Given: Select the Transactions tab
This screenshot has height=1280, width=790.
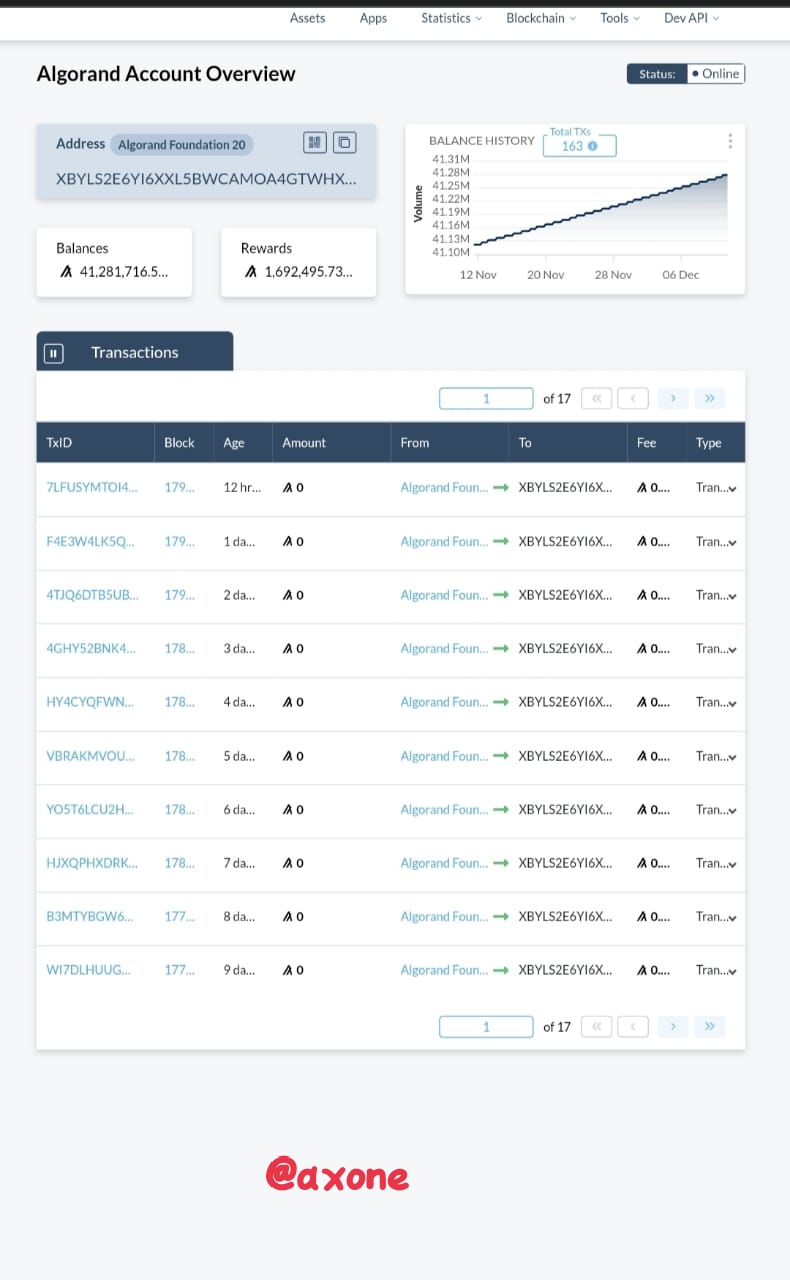Looking at the screenshot, I should click(135, 352).
